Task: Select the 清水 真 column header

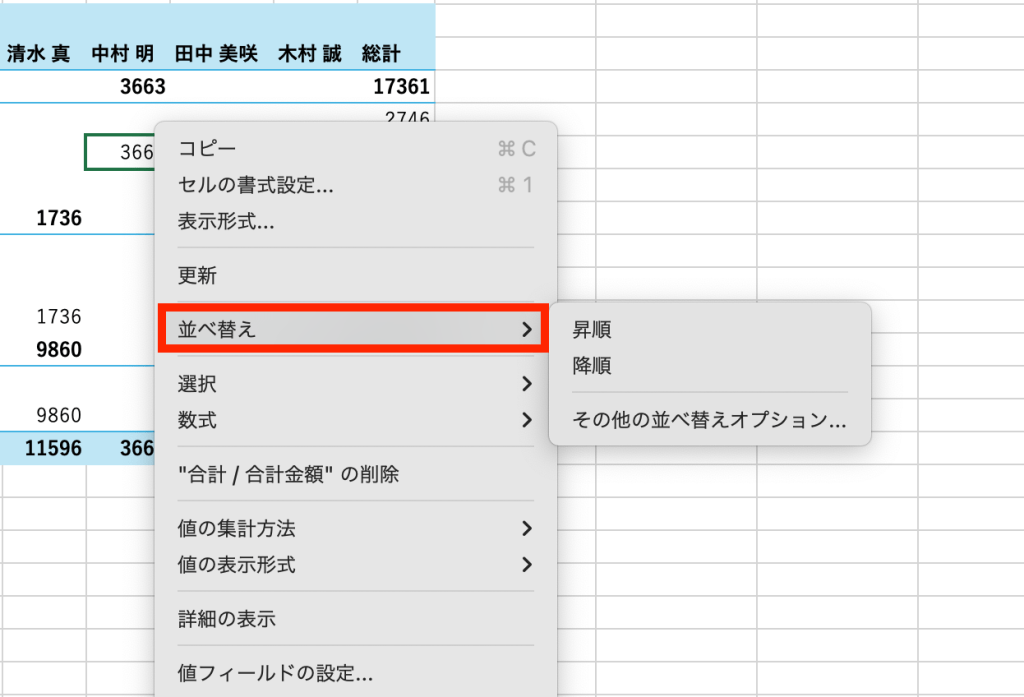Action: [39, 54]
